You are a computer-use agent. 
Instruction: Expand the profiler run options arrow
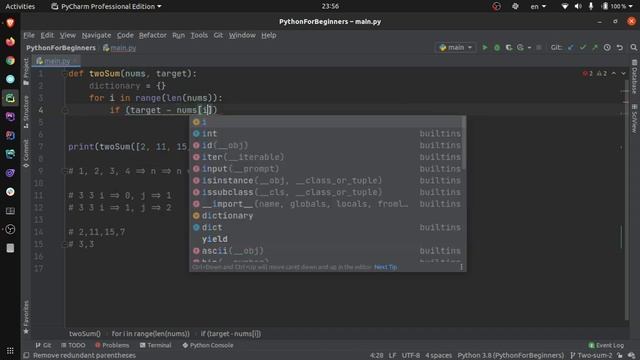[x=529, y=48]
